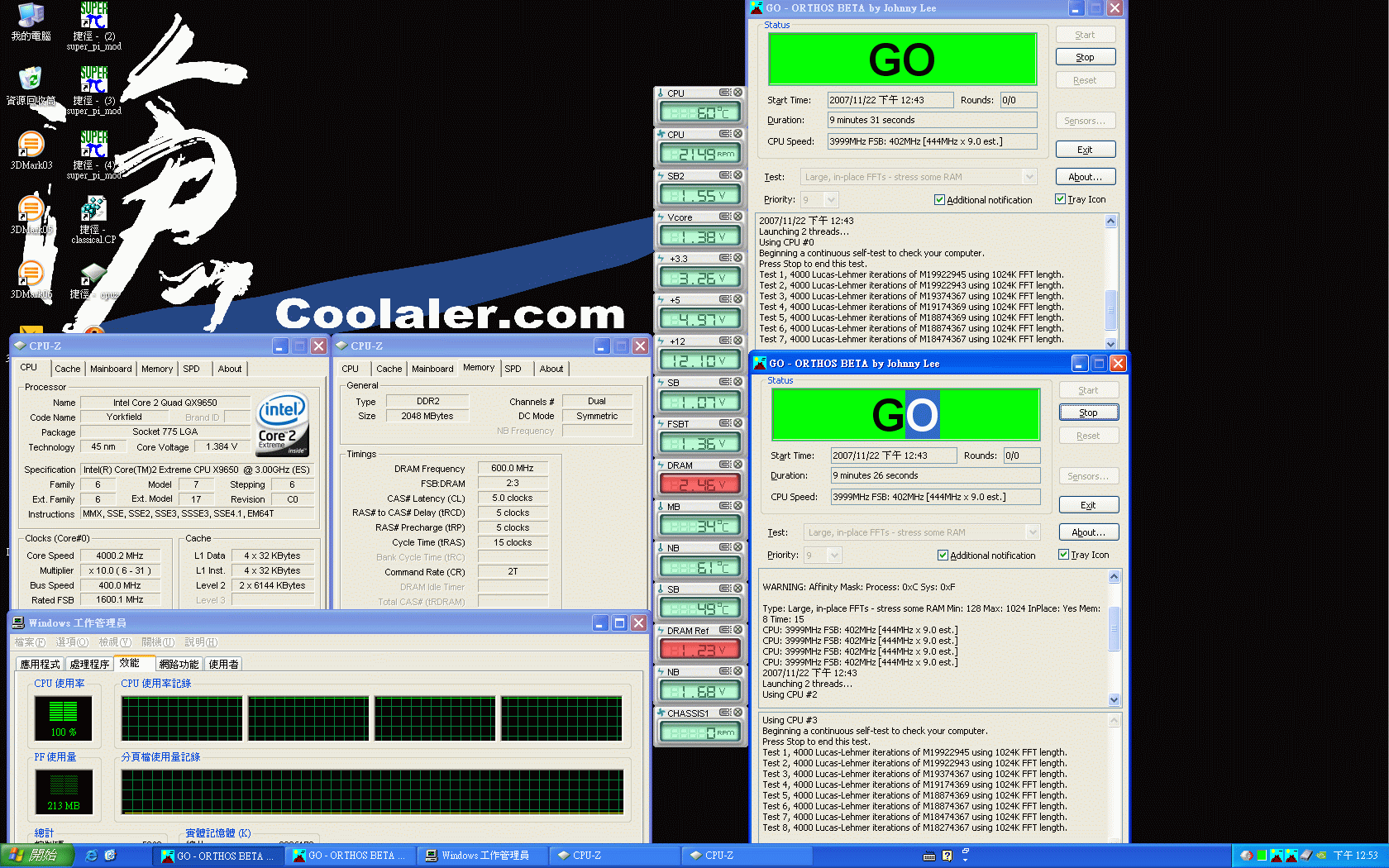Click dock icon on CHASSIS1 fan widget

(725, 713)
